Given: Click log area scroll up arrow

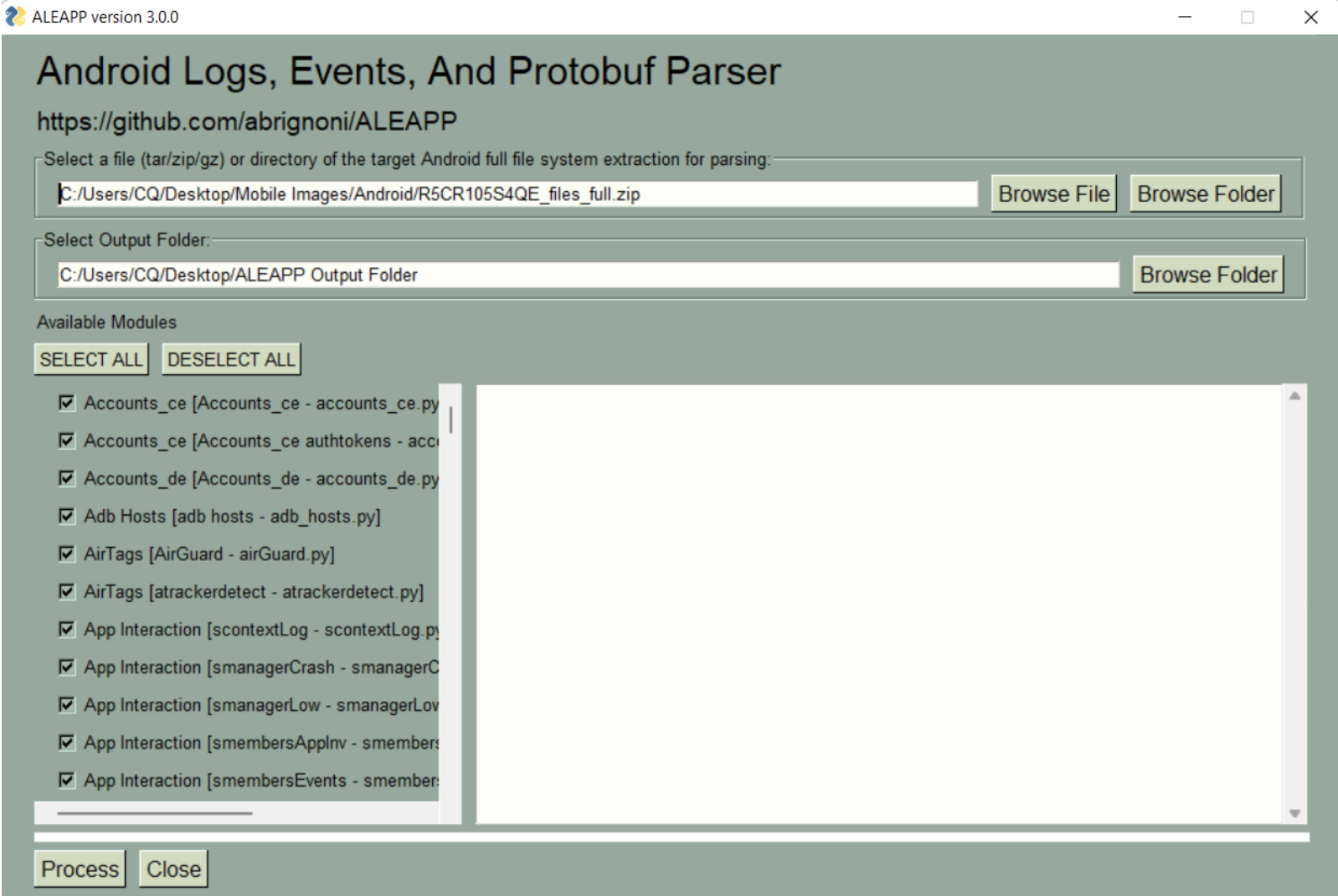Looking at the screenshot, I should coord(1294,395).
